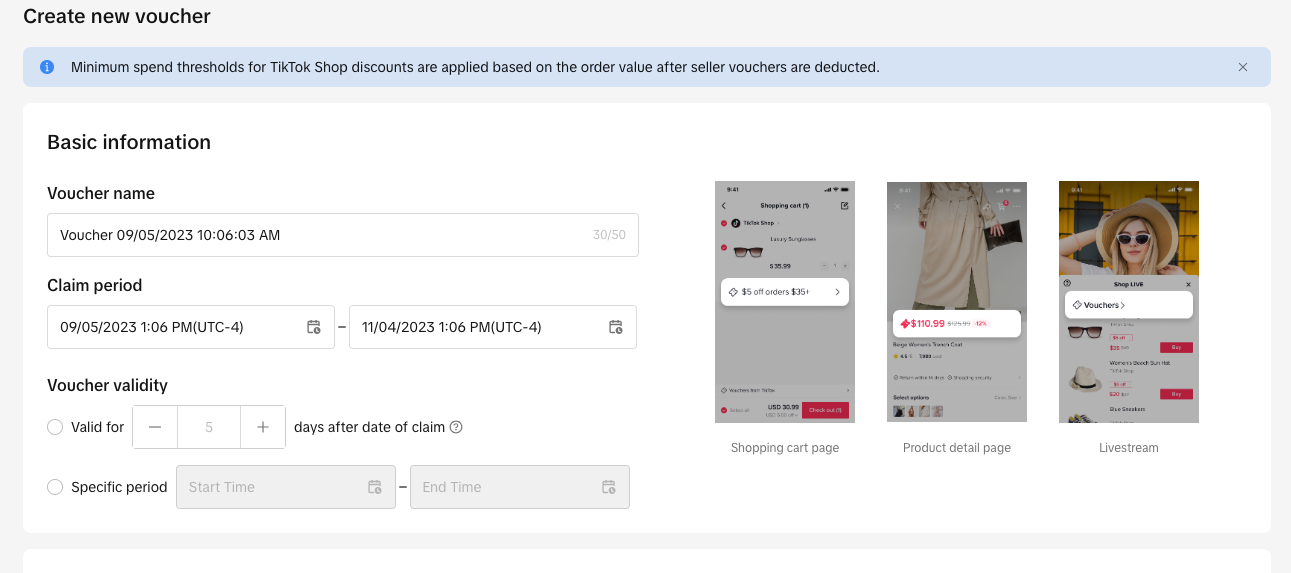Edit the Voucher name text field
1291x573 pixels.
point(320,235)
